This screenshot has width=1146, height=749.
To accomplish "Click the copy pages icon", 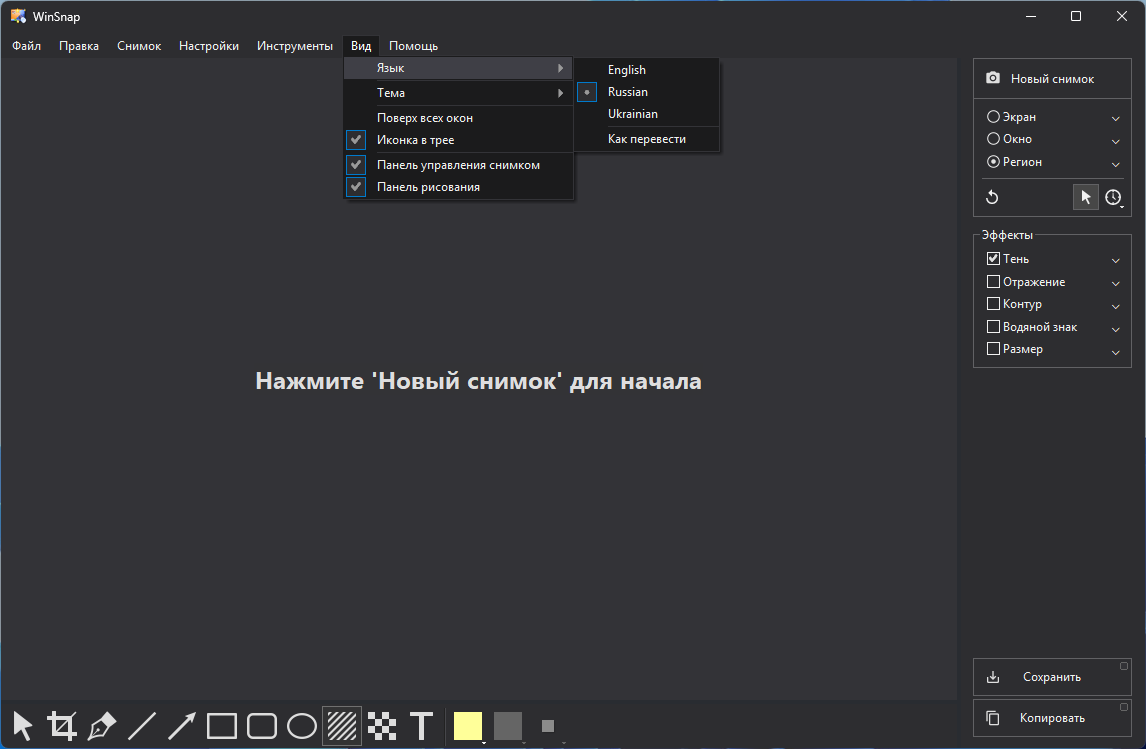I will coord(993,718).
